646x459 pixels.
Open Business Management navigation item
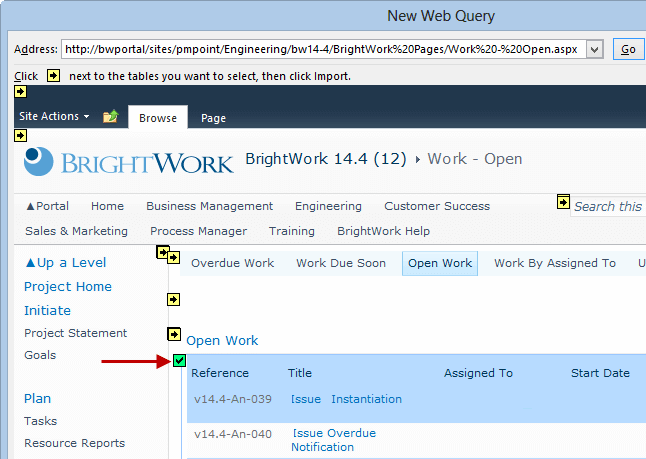click(209, 206)
